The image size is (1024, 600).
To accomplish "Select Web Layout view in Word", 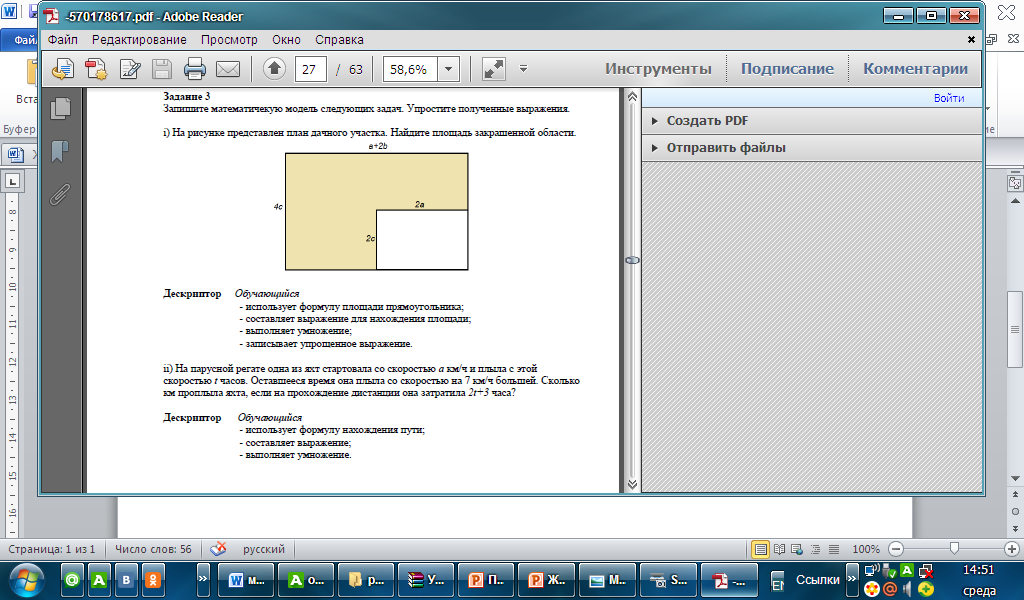I will [x=797, y=549].
